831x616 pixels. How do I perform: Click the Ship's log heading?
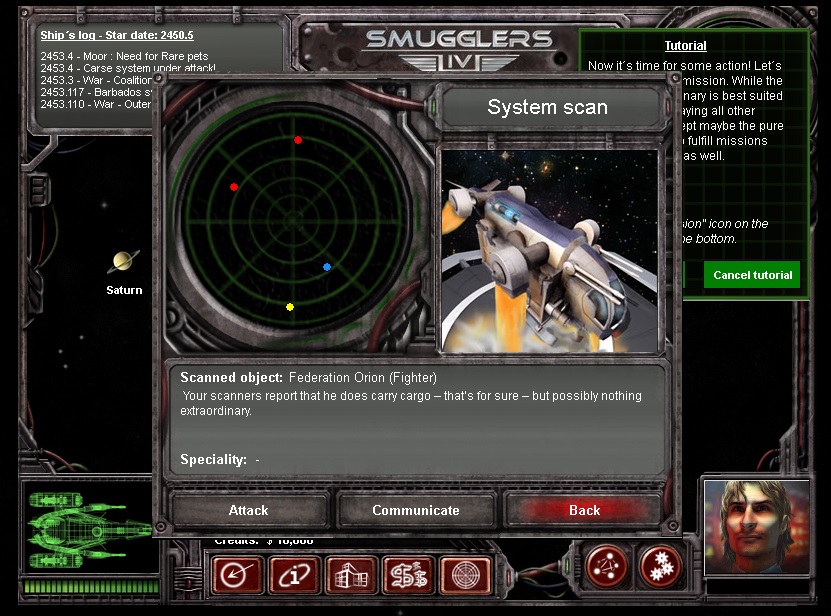coord(117,36)
